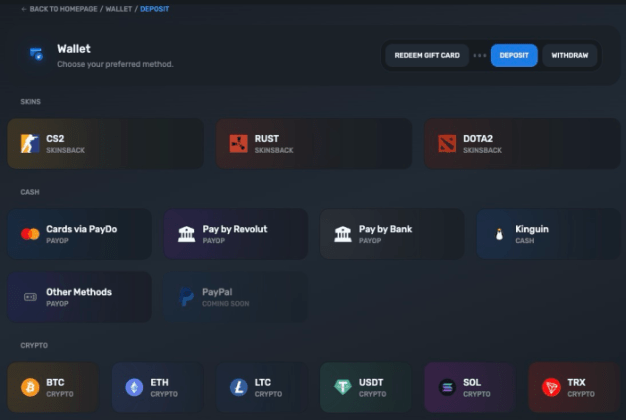626x420 pixels.
Task: Select Pay by Revolut method
Action: [235, 234]
